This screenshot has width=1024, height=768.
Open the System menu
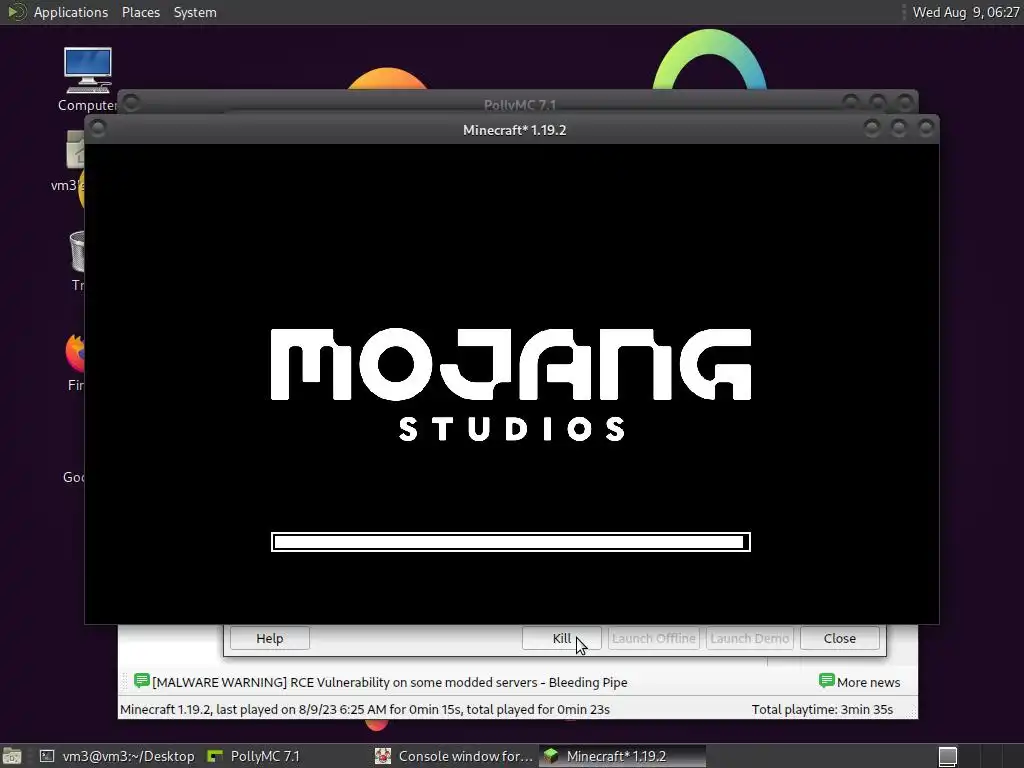(195, 12)
